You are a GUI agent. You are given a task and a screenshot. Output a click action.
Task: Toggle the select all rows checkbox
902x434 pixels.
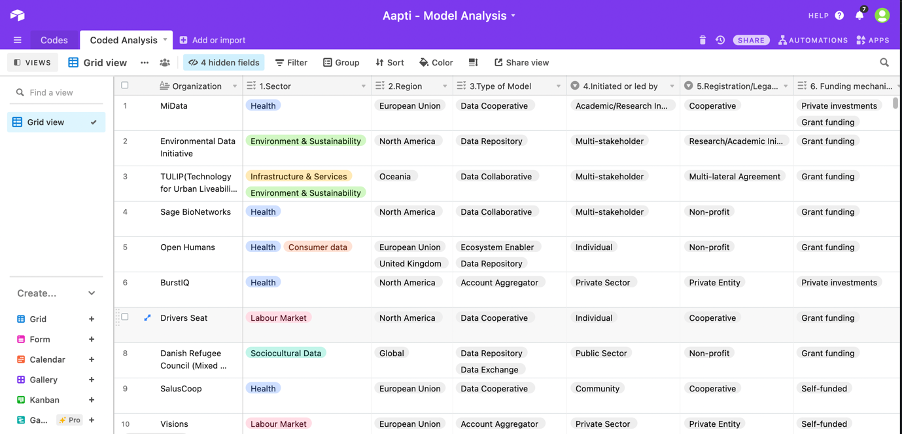(125, 86)
